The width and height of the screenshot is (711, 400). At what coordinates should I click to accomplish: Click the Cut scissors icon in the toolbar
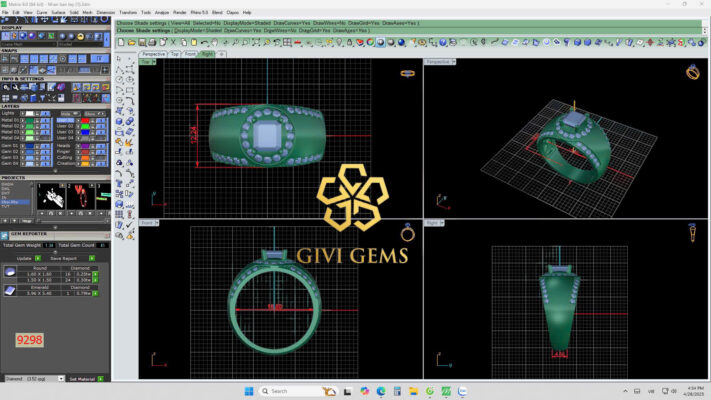pos(173,42)
